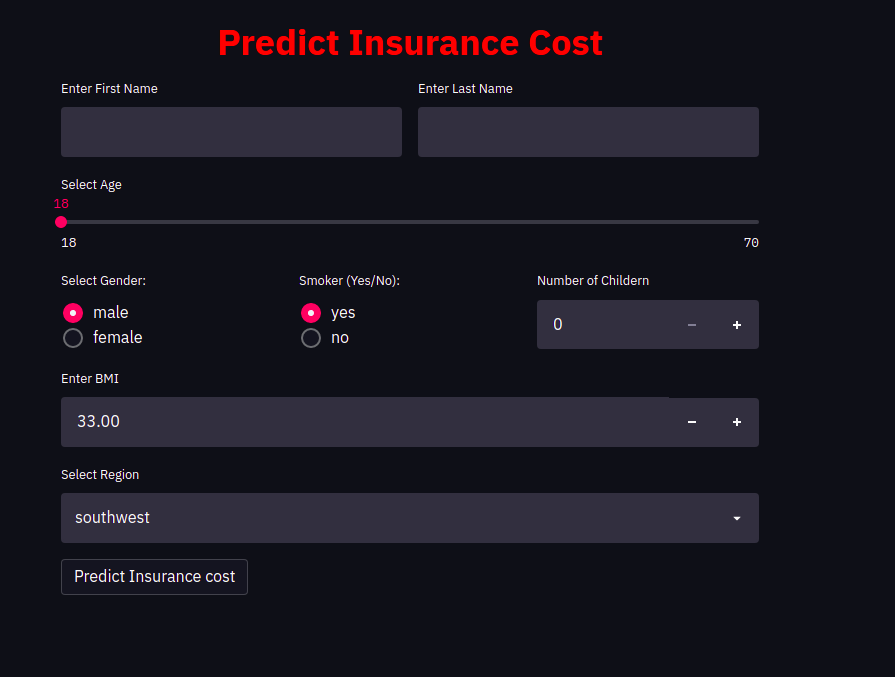The image size is (895, 677).
Task: Open the Select Region combo box
Action: tap(410, 518)
